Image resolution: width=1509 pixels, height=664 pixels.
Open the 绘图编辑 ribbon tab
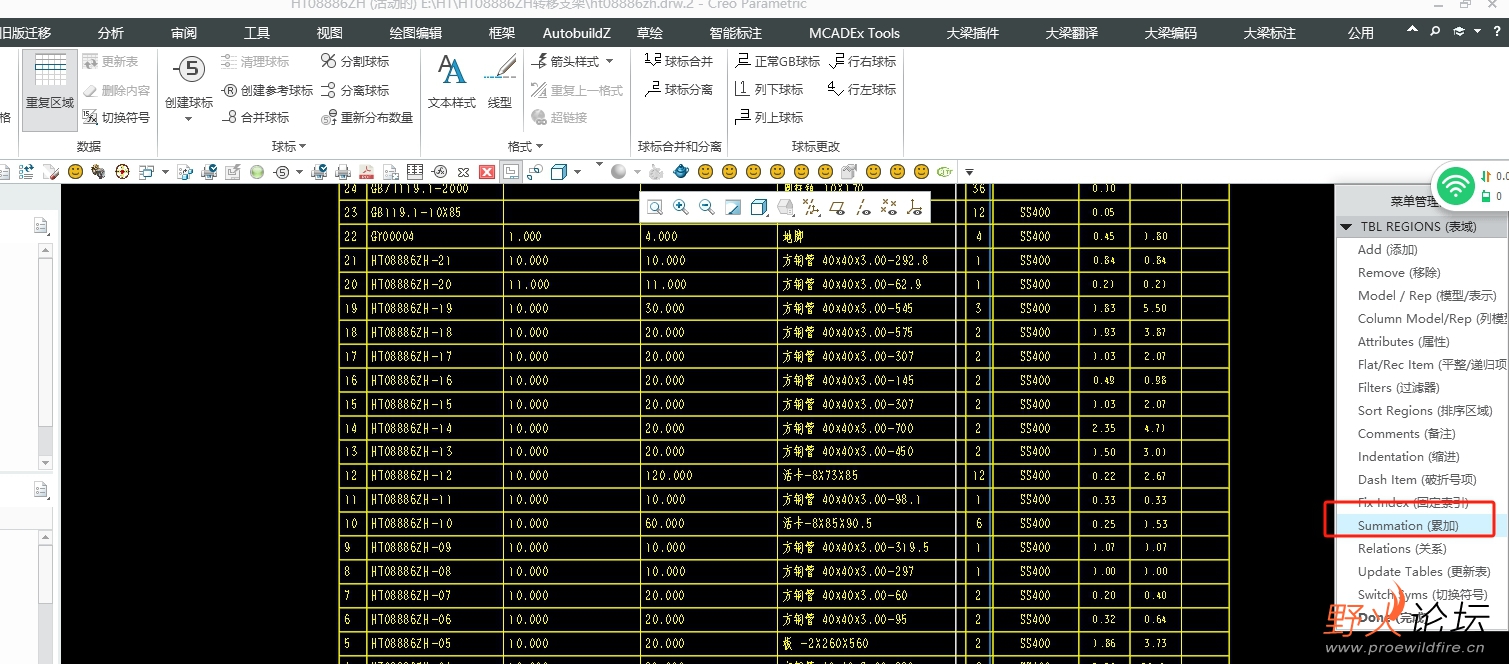[x=416, y=33]
